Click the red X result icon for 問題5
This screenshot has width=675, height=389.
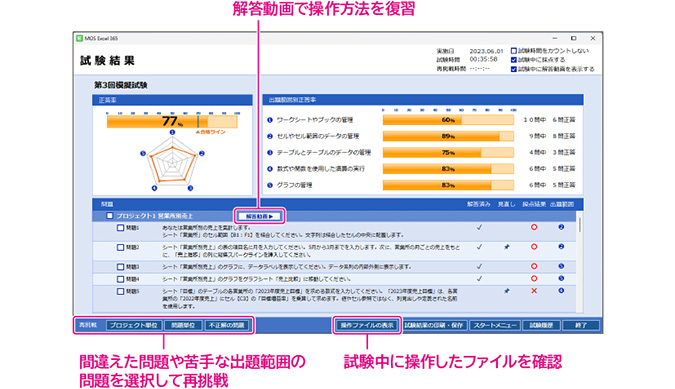534,291
